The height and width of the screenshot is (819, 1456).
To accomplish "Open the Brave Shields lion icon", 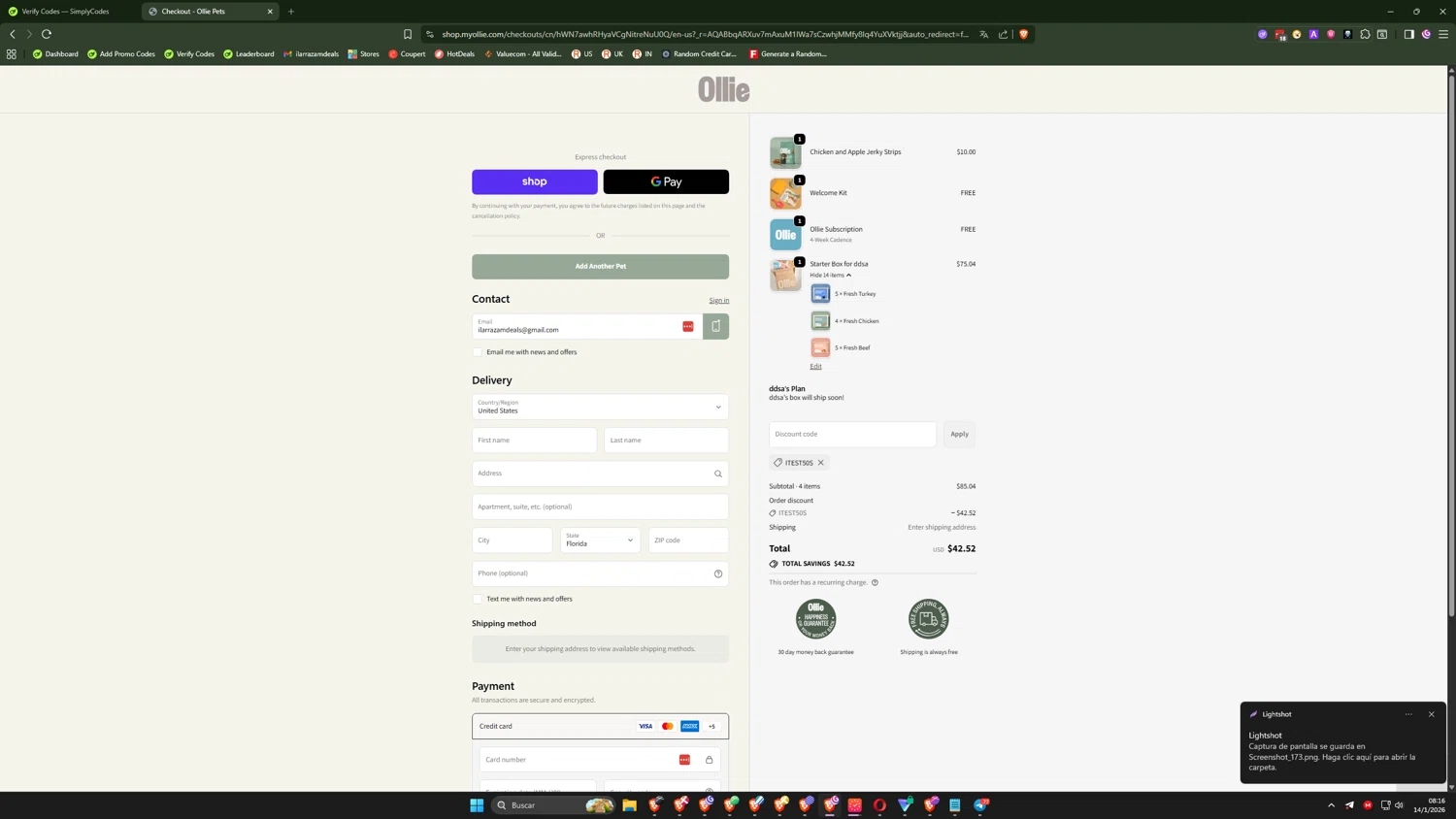I will point(1023,34).
